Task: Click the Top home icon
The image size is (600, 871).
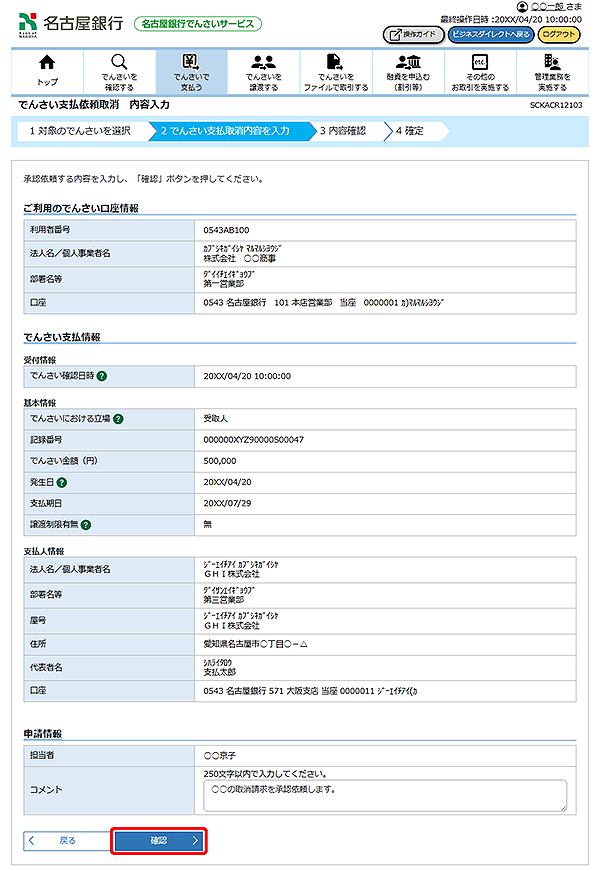Action: tap(47, 63)
